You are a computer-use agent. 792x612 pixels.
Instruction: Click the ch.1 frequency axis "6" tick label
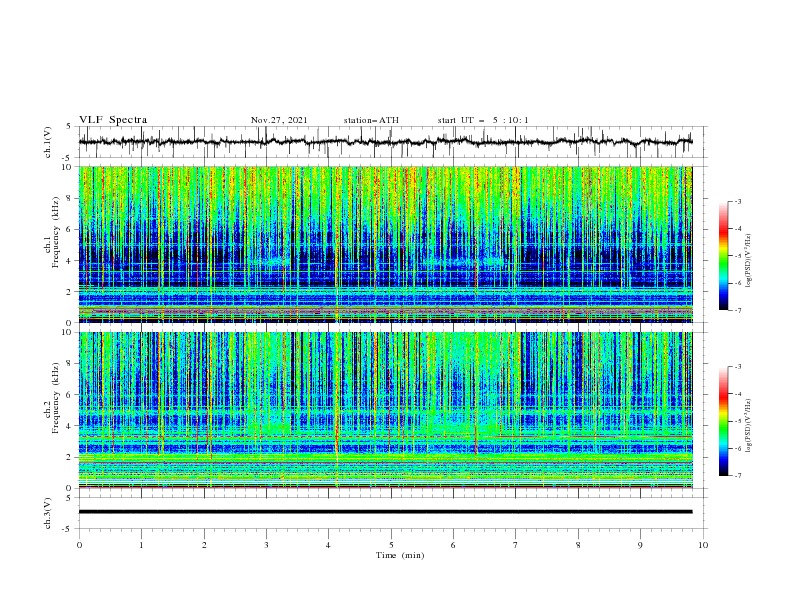(x=71, y=229)
